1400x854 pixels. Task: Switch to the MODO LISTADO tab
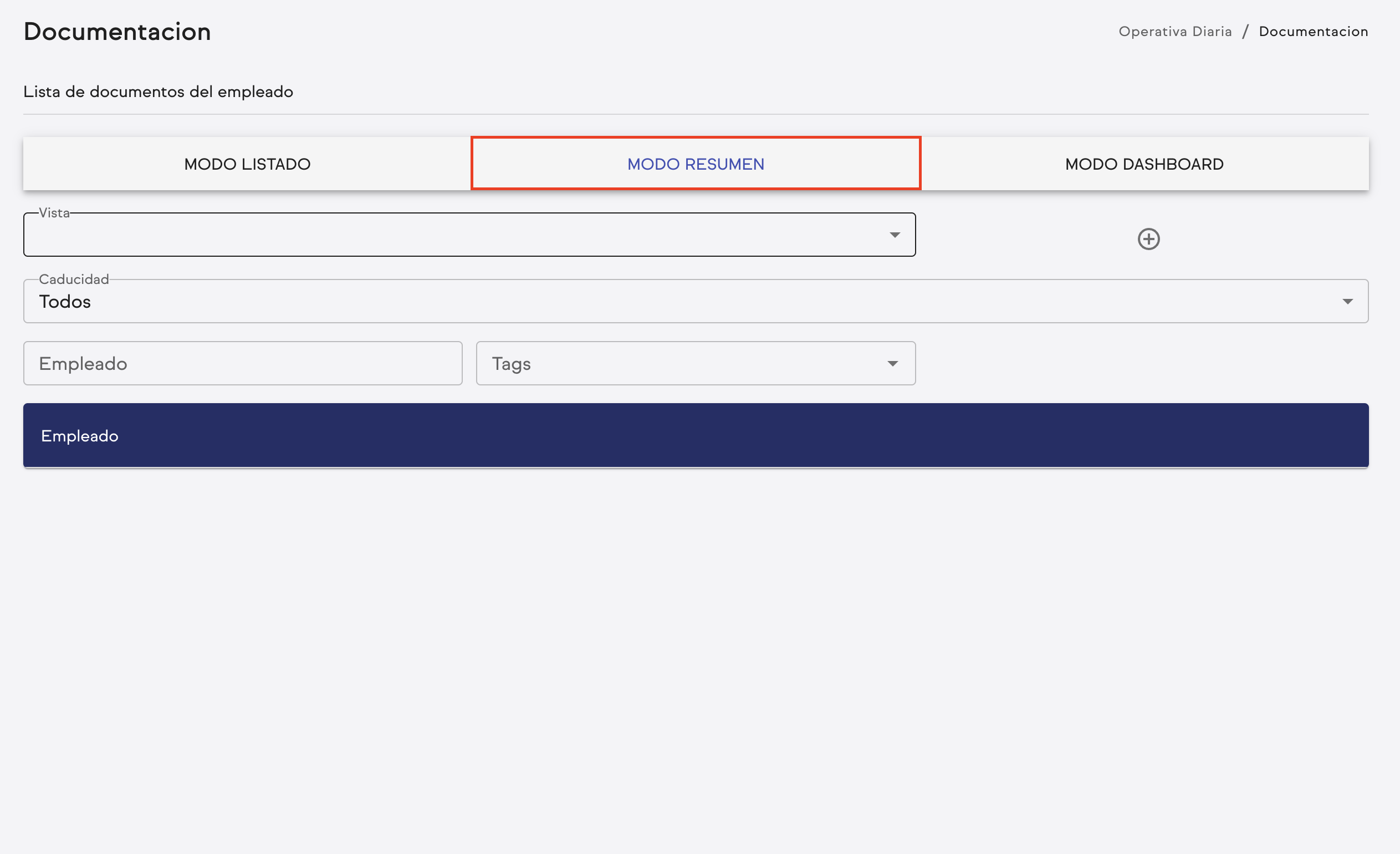click(x=247, y=164)
